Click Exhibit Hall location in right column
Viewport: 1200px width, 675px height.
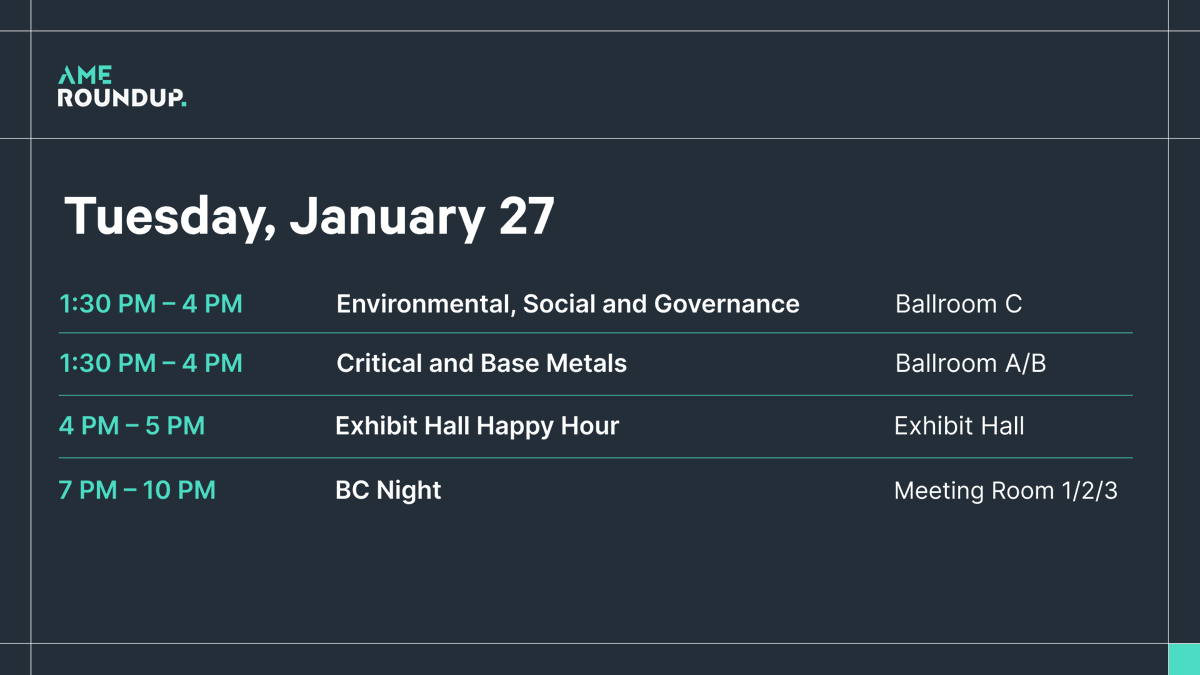click(x=959, y=426)
